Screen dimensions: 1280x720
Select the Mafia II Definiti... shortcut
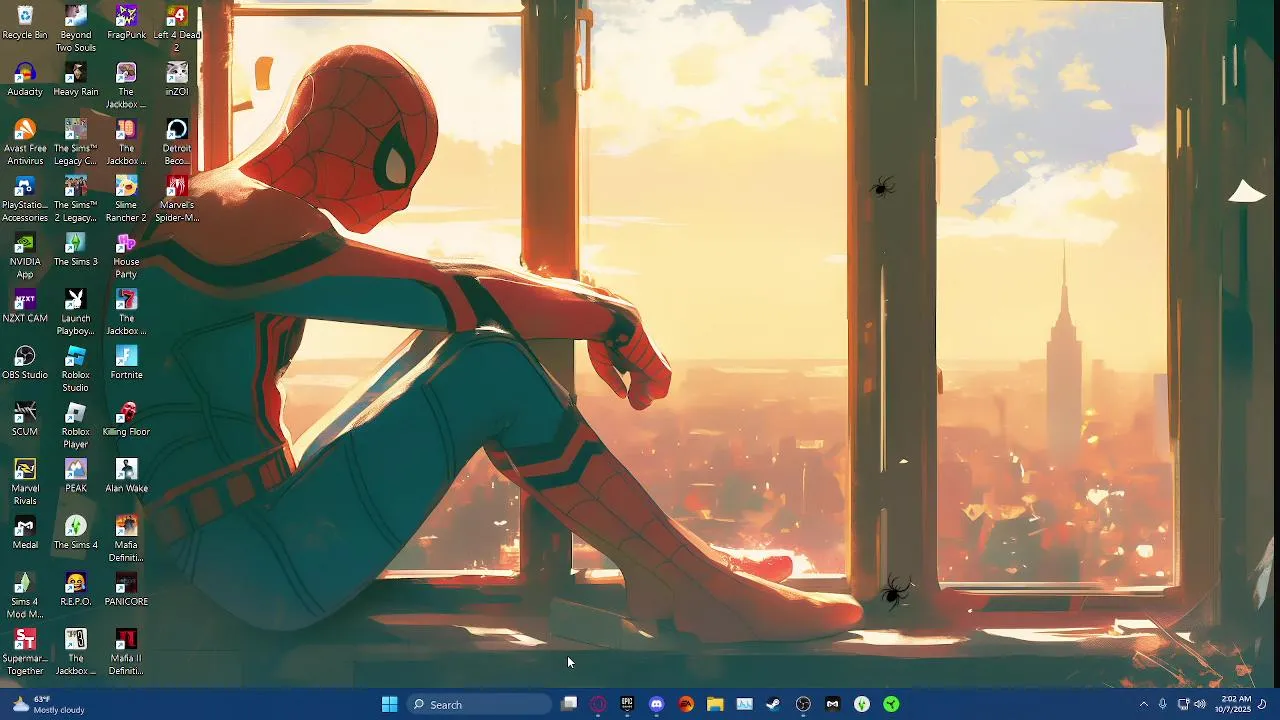click(x=126, y=653)
